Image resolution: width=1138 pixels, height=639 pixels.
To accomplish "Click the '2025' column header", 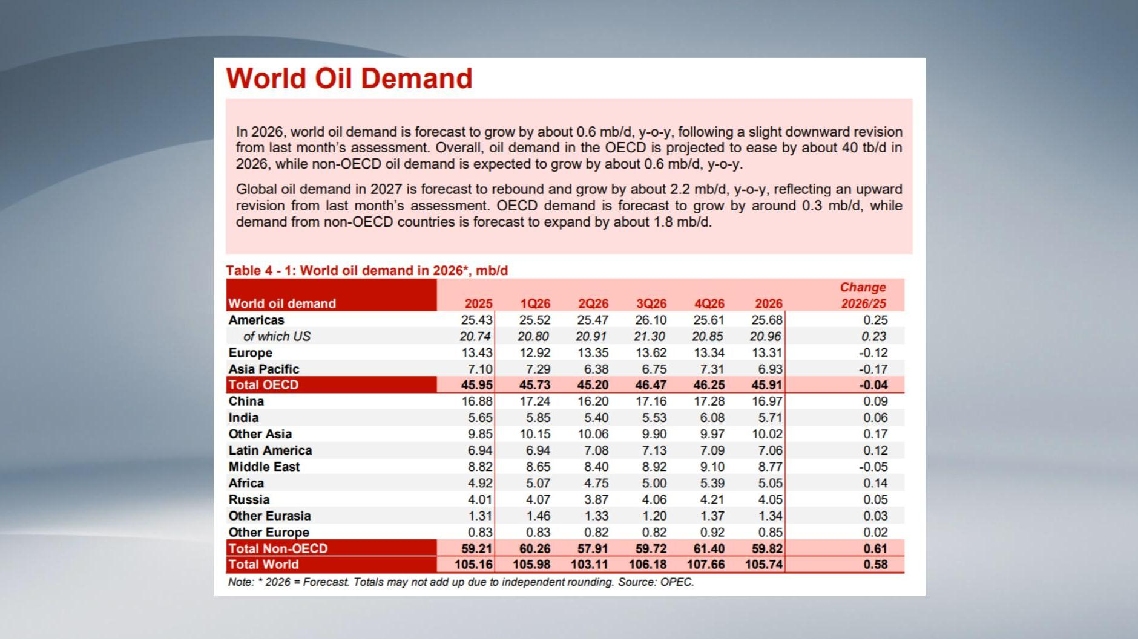I will (478, 304).
